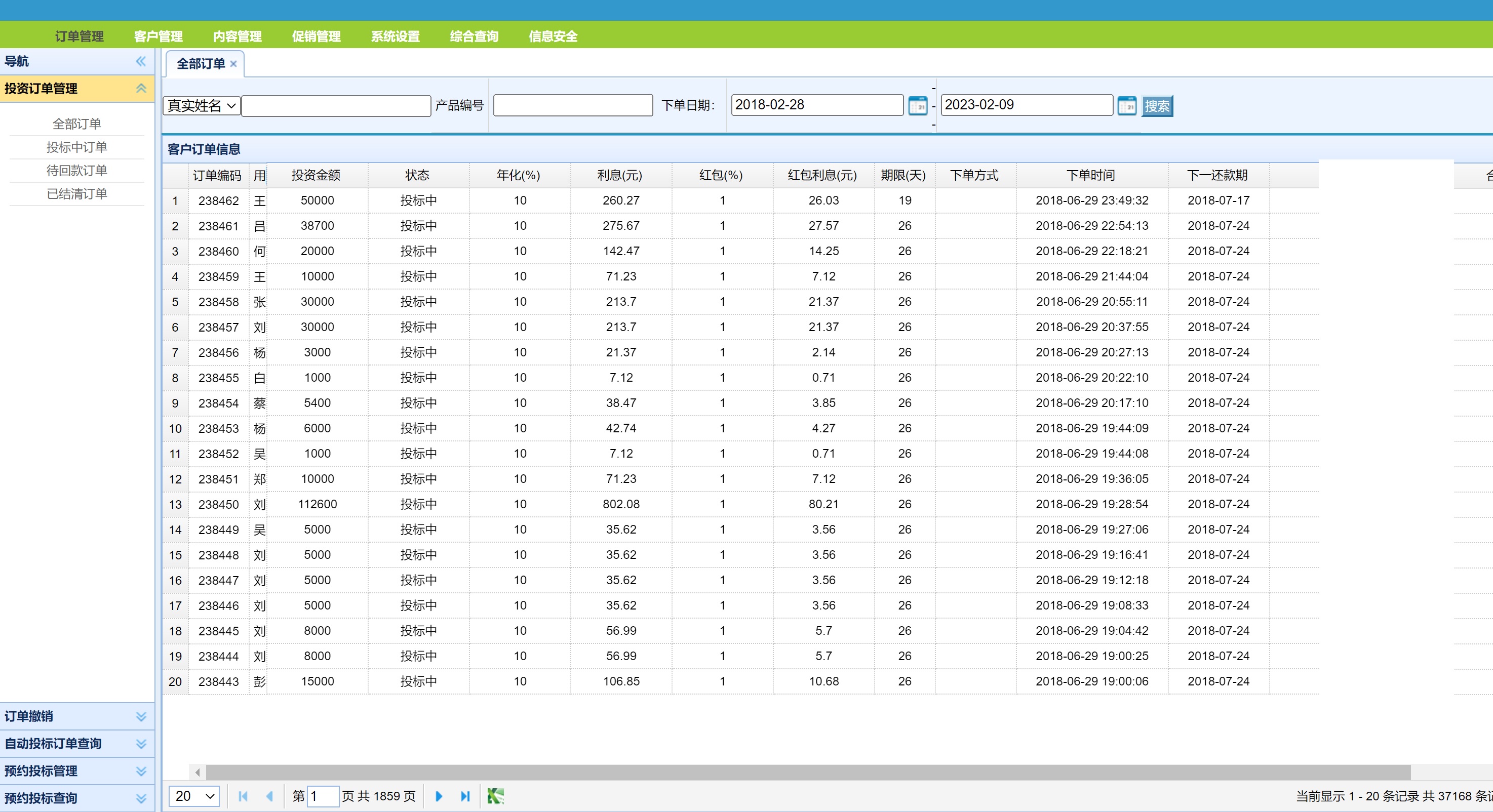Click investment amount 38700 cell
This screenshot has height=812, width=1493.
click(x=317, y=226)
